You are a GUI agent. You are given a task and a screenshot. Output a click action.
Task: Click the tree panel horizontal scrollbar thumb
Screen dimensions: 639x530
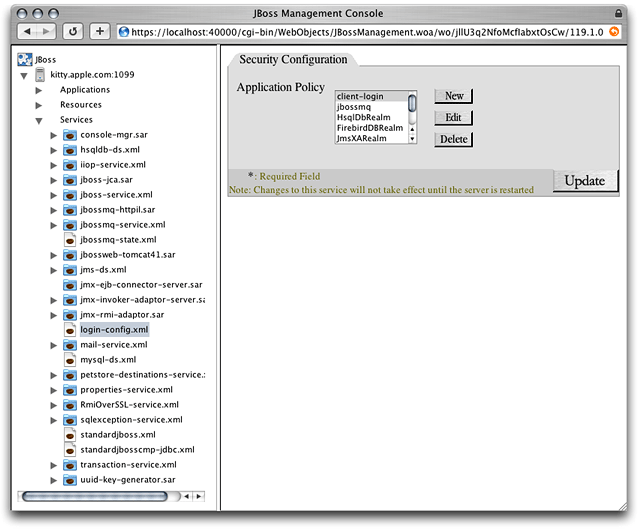pos(95,496)
